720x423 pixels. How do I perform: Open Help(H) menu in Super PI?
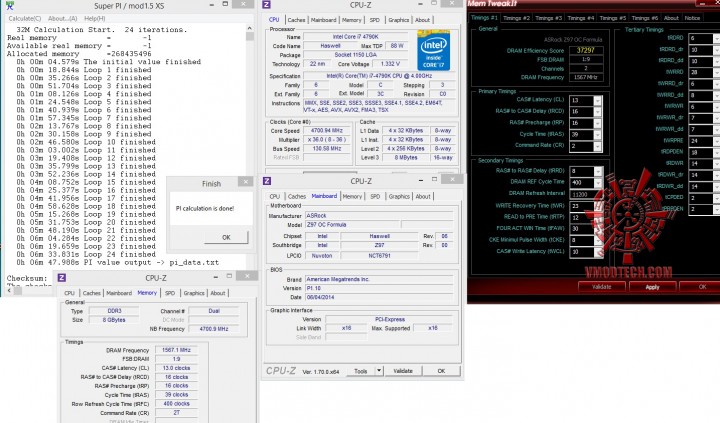coord(95,18)
